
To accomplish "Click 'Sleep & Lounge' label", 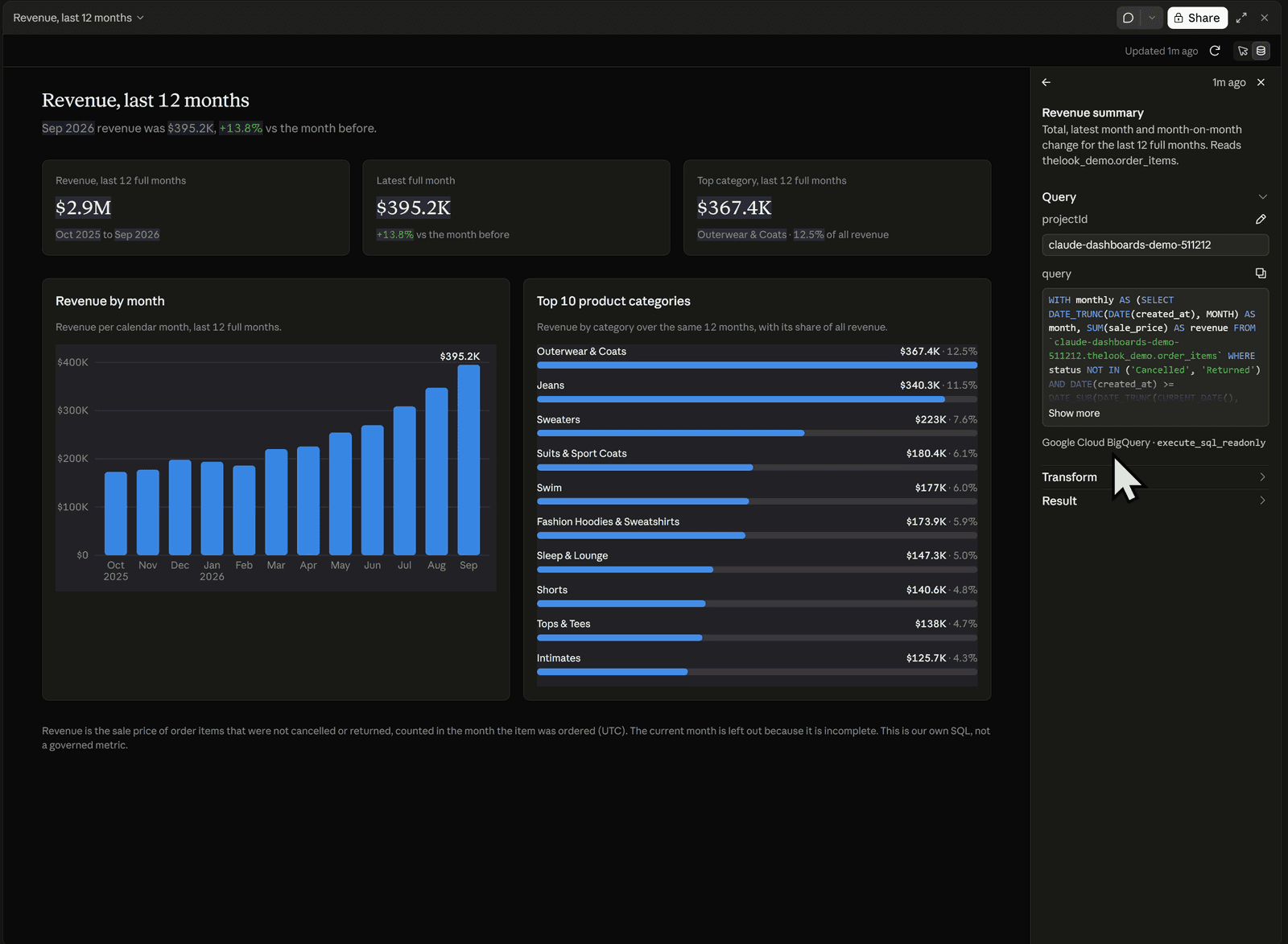I will pyautogui.click(x=572, y=555).
